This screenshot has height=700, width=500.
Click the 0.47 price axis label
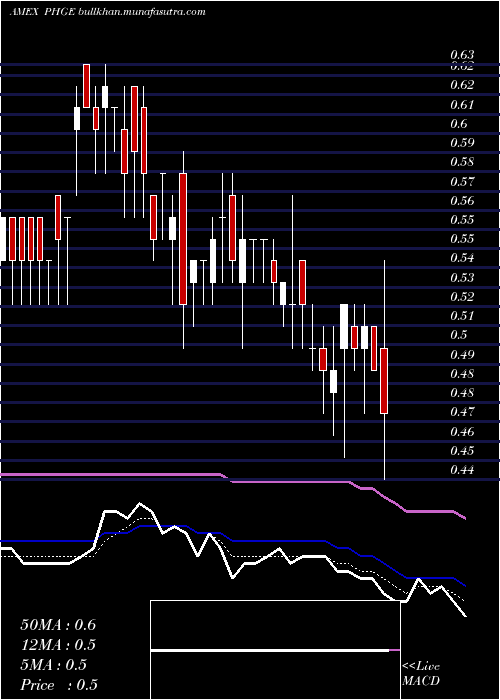click(x=462, y=412)
